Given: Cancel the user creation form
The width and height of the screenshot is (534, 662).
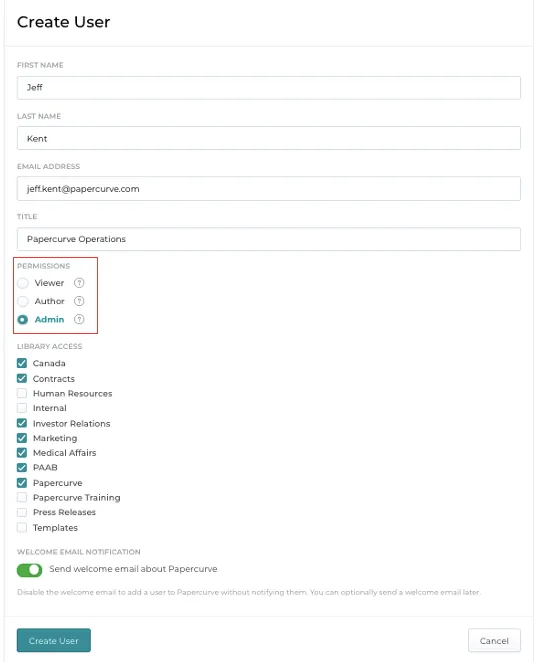Looking at the screenshot, I should click(494, 640).
